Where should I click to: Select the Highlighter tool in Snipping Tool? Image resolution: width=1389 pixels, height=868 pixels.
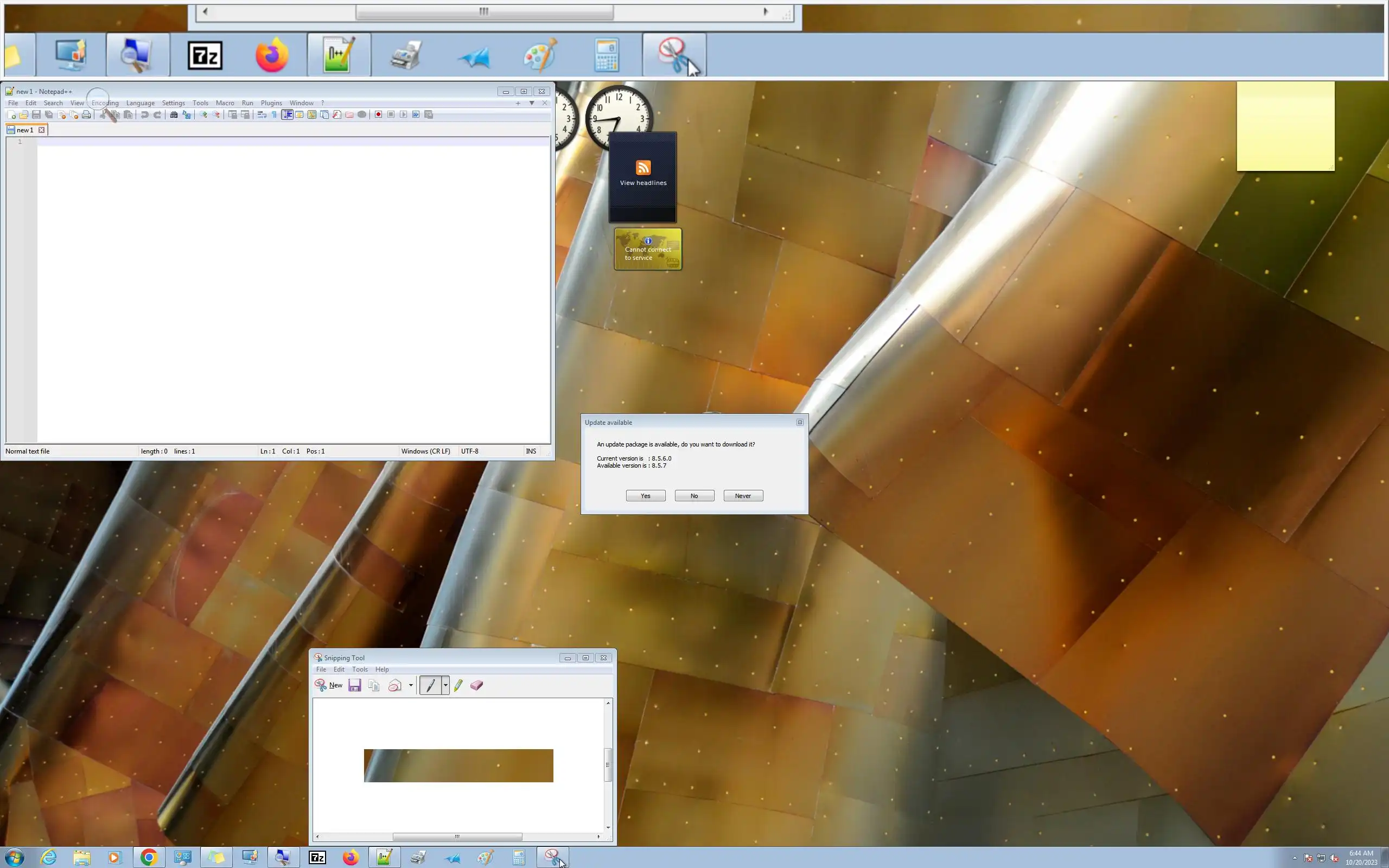pos(458,685)
